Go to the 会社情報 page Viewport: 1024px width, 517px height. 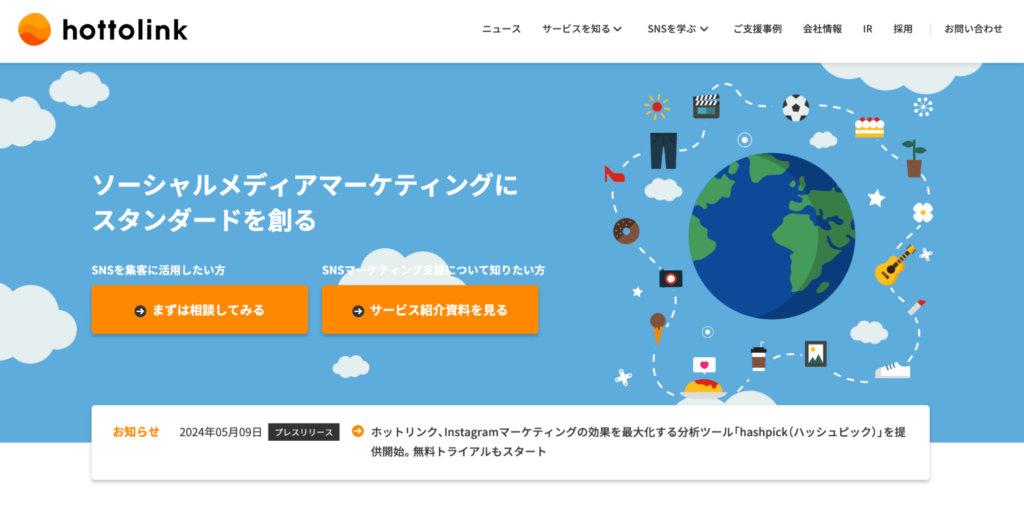point(822,29)
